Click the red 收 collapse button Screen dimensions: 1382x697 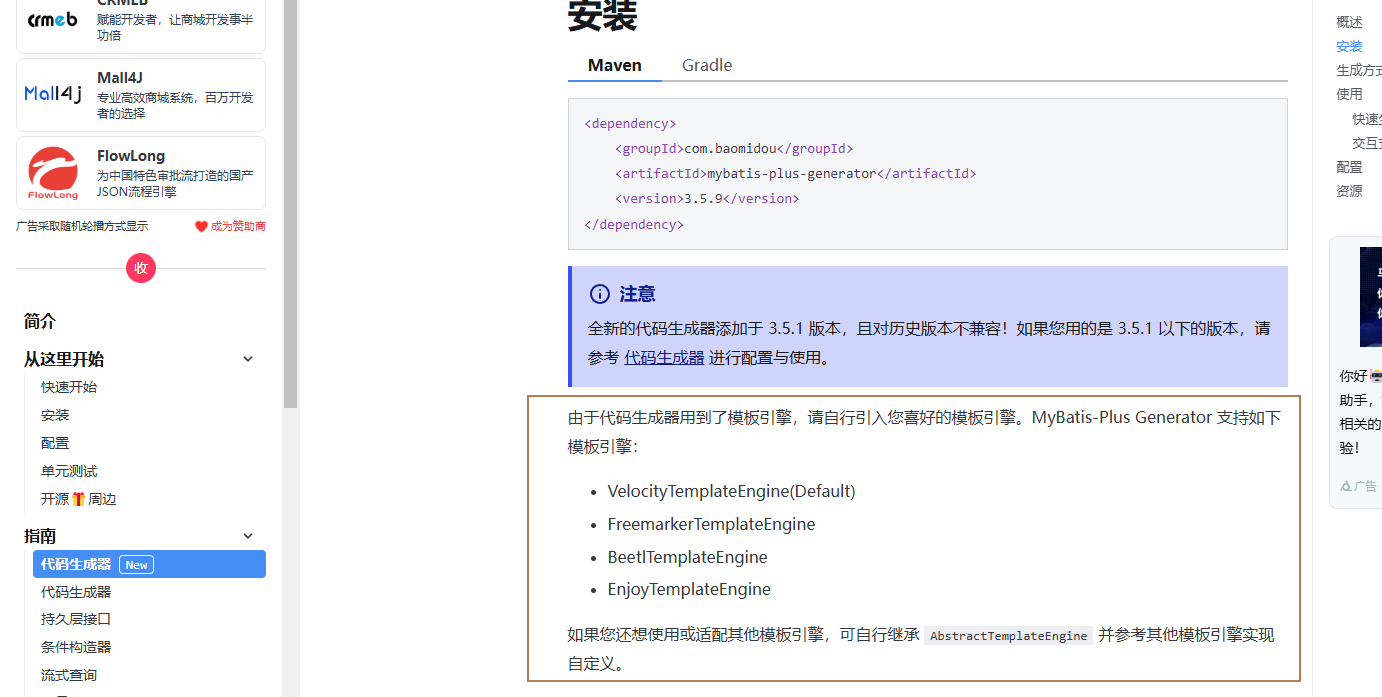tap(141, 268)
